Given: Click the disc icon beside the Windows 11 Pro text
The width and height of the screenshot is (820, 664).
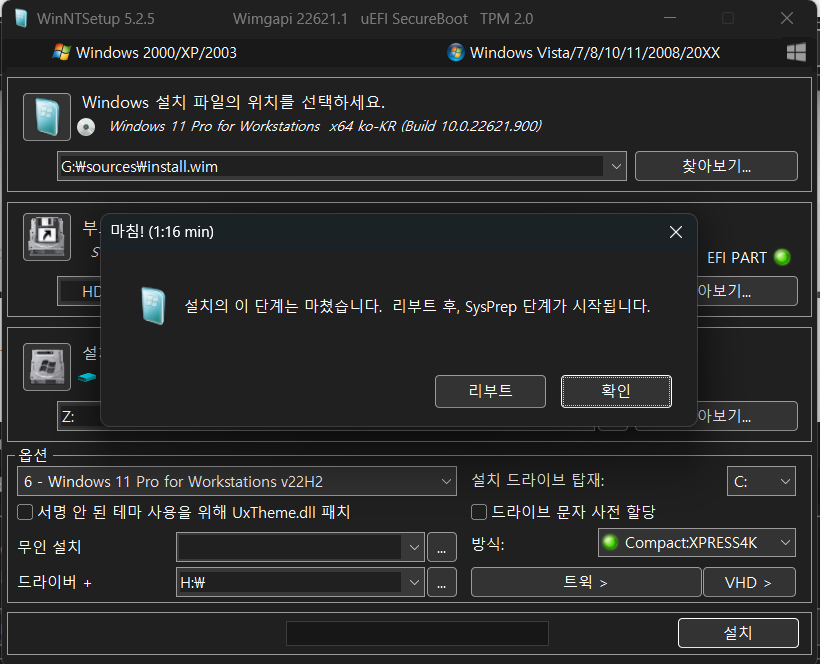Looking at the screenshot, I should 86,127.
